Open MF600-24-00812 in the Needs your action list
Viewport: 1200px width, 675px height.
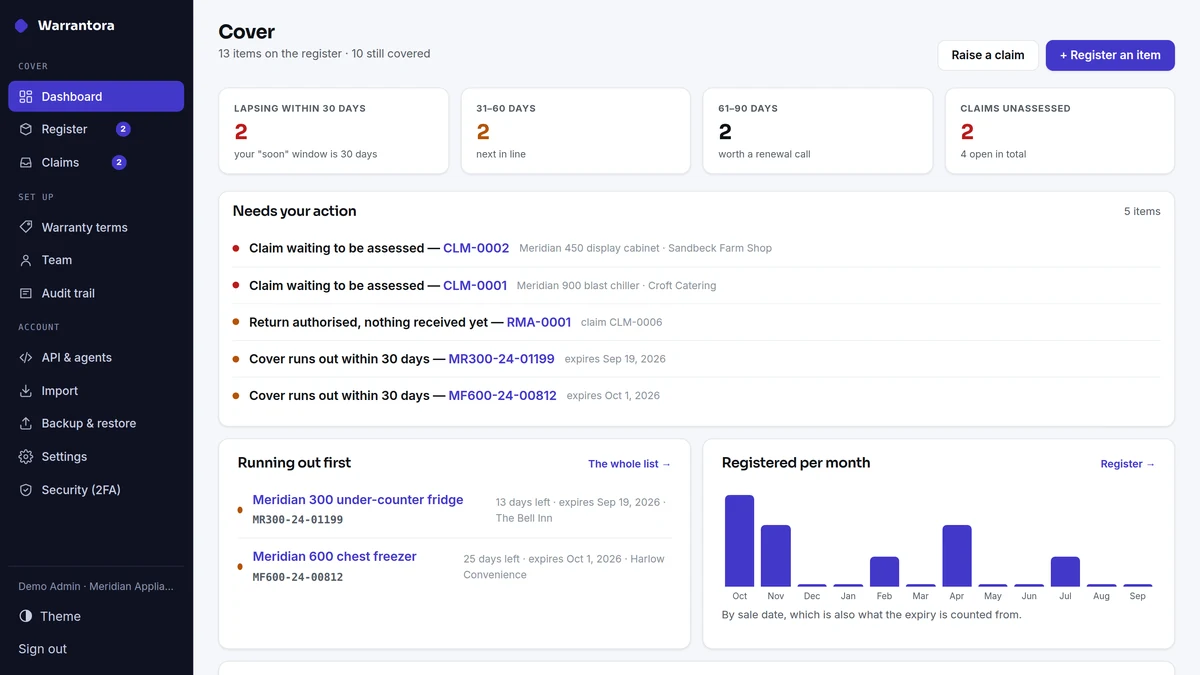[502, 395]
